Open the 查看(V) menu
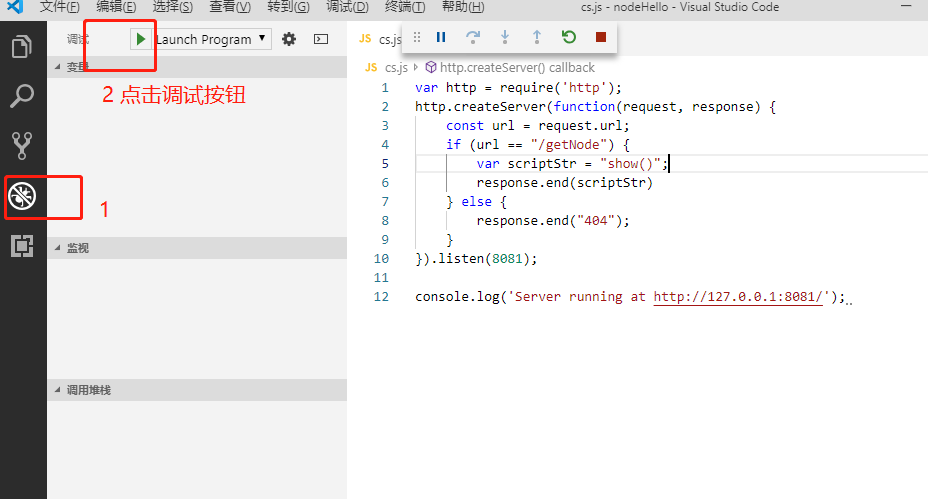928x499 pixels. [x=230, y=7]
